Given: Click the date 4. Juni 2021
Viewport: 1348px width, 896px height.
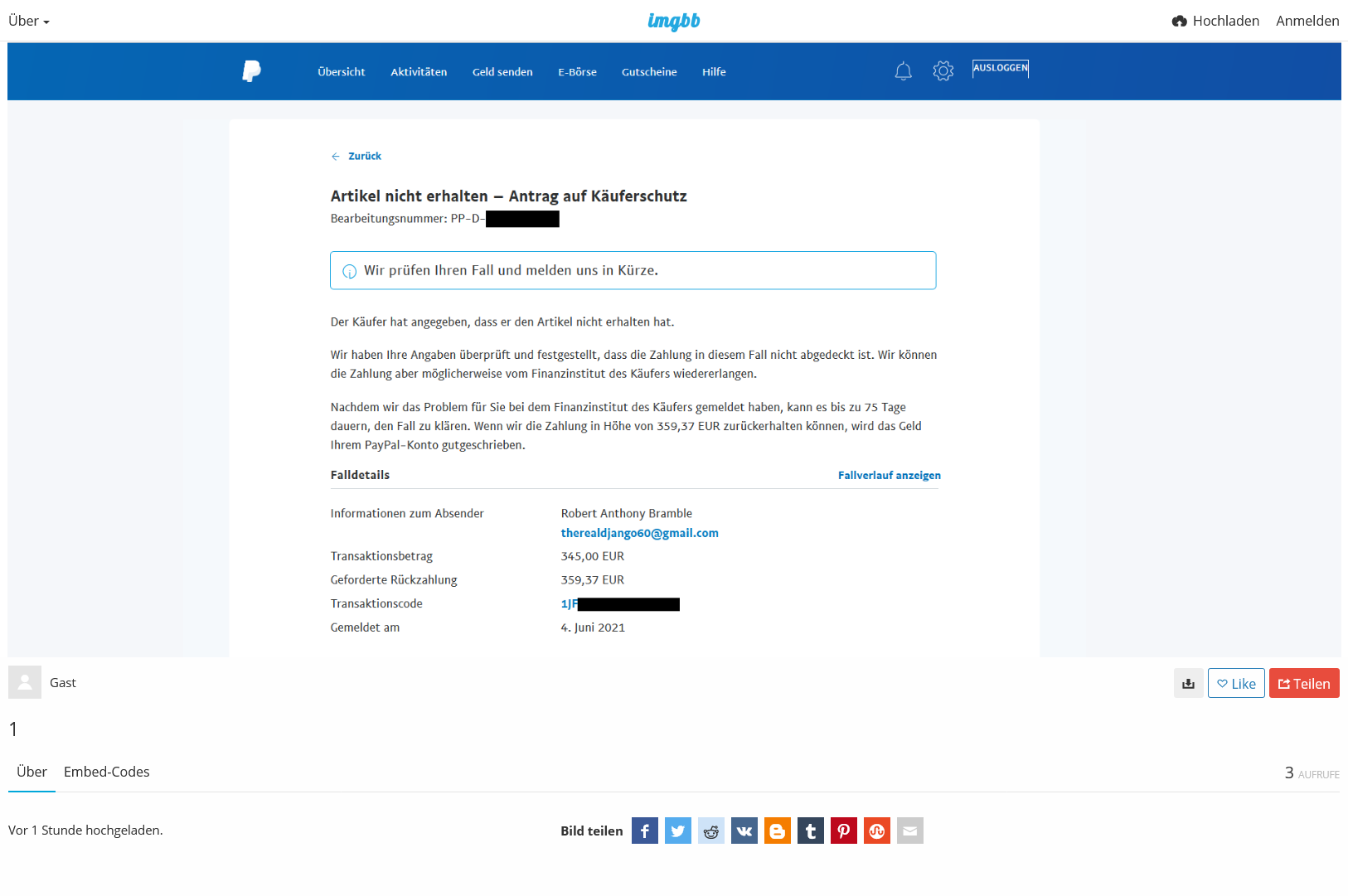Looking at the screenshot, I should pyautogui.click(x=593, y=627).
